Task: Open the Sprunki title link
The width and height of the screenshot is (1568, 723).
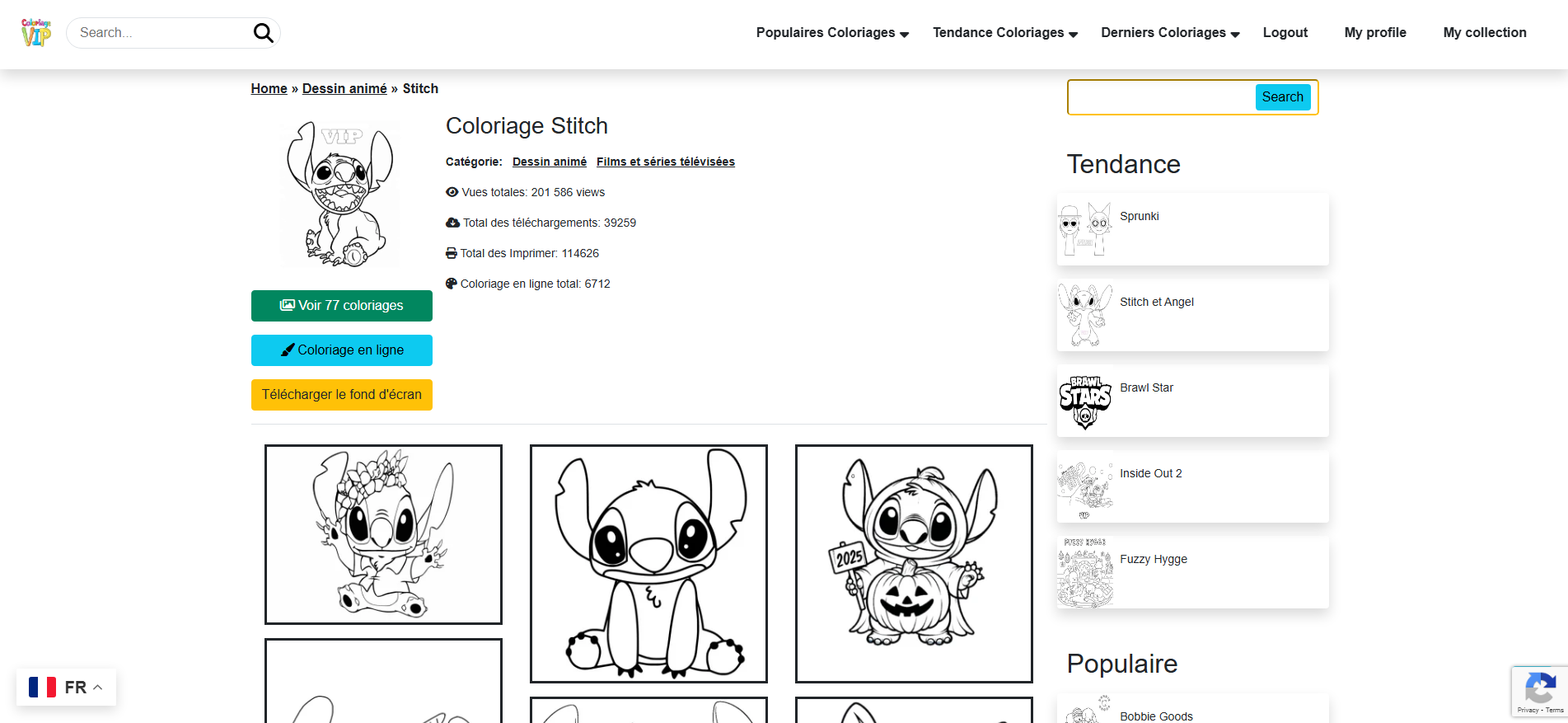Action: tap(1140, 216)
